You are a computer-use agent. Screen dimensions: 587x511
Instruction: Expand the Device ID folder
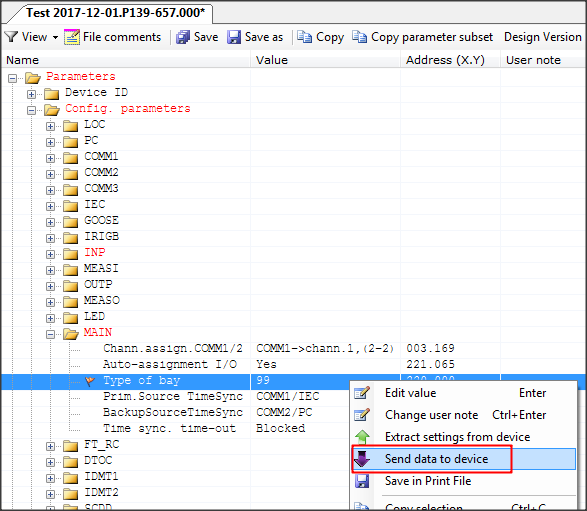tap(31, 94)
